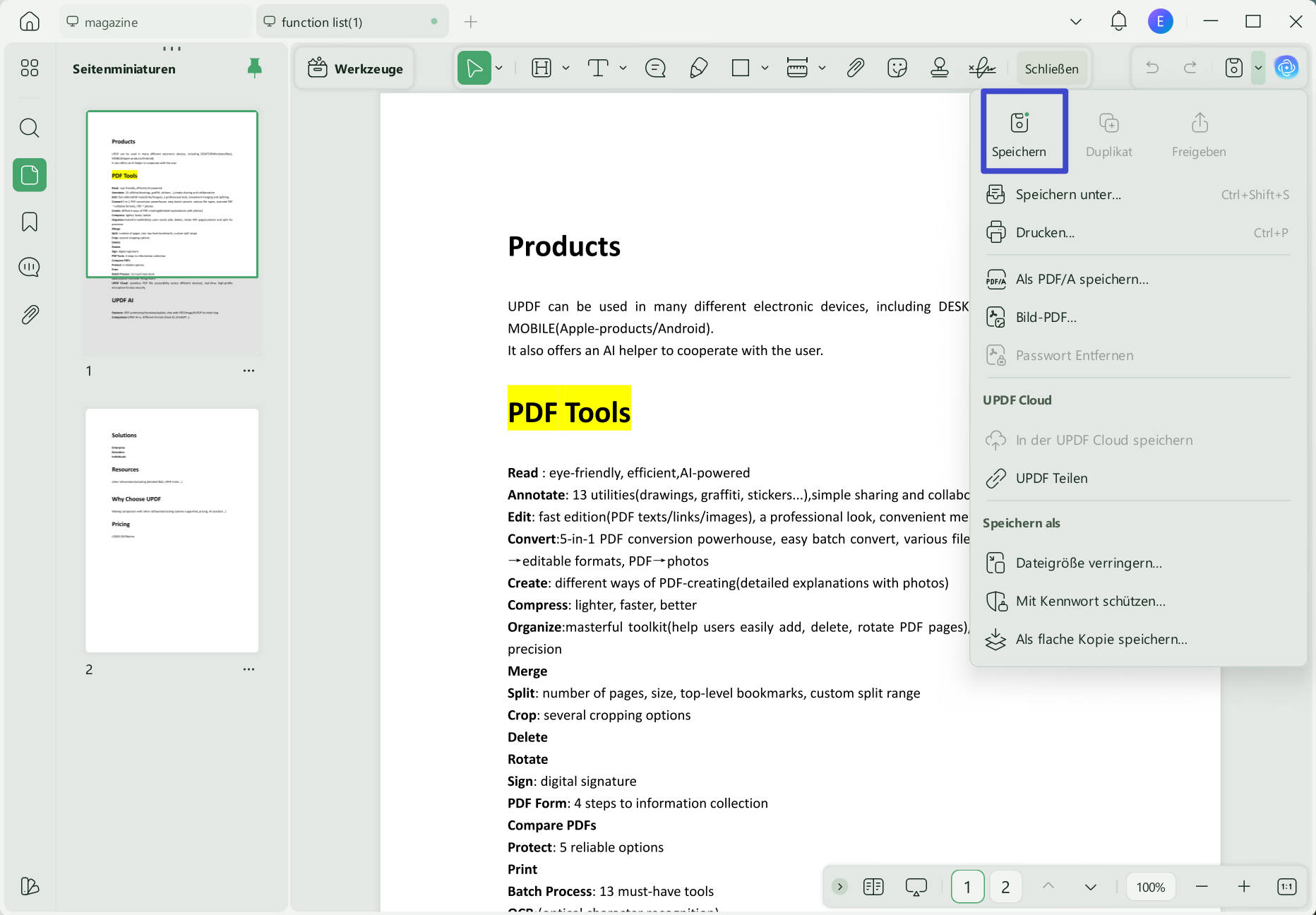Viewport: 1316px width, 915px height.
Task: Undo the last action
Action: (x=1152, y=68)
